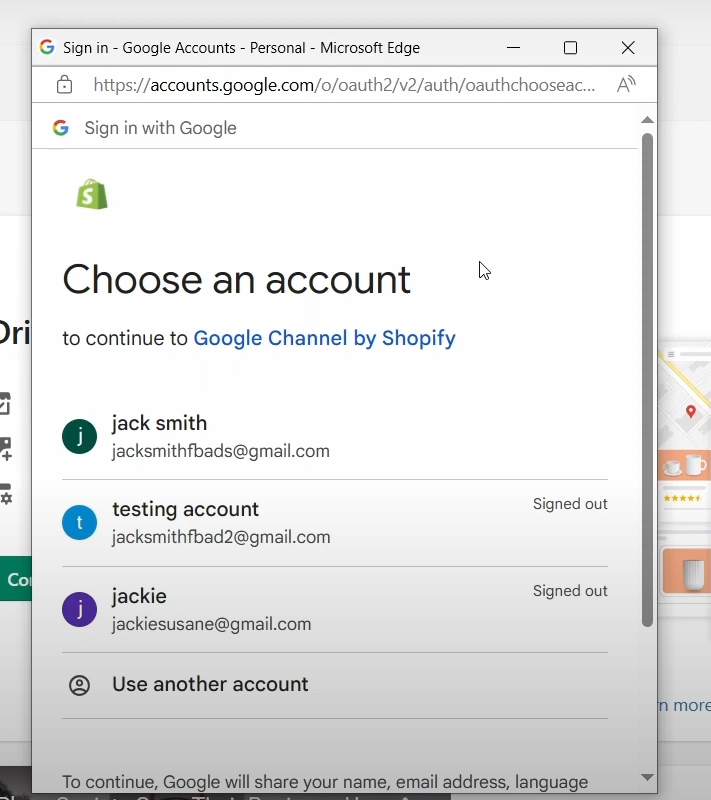Minimize the Google sign-in window
Image resolution: width=711 pixels, height=800 pixels.
[x=513, y=48]
